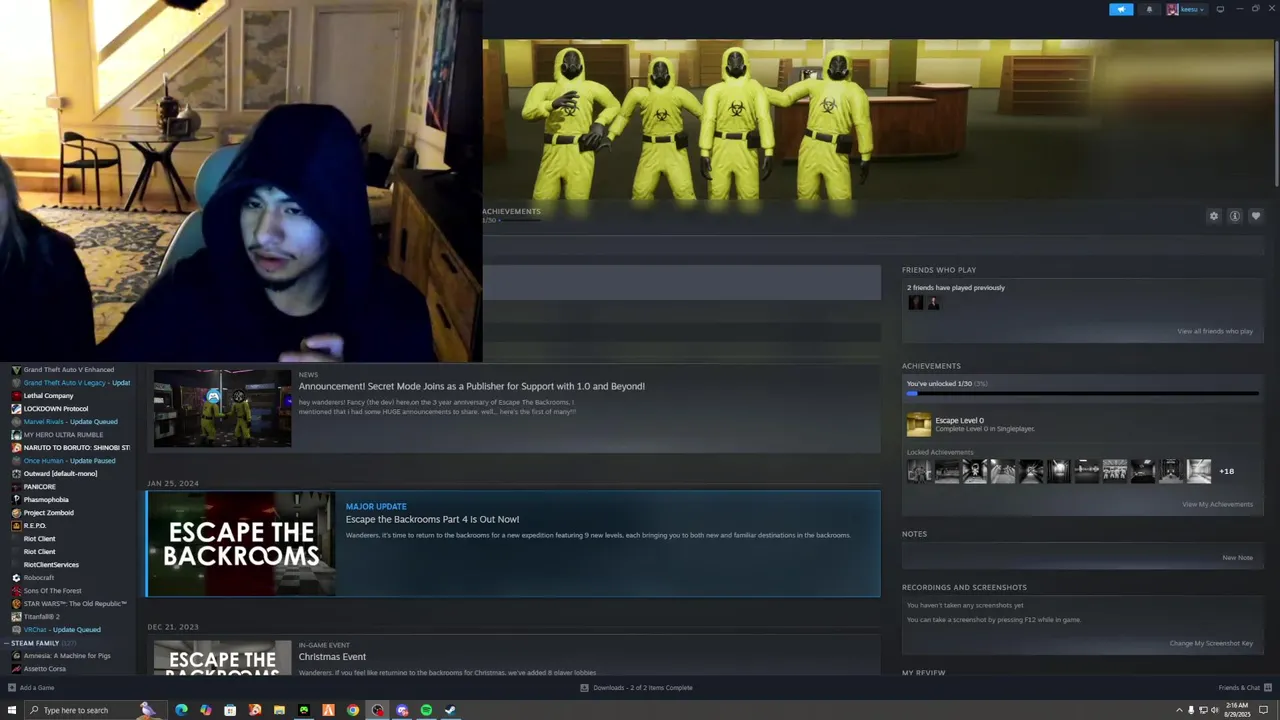Open Google Chrome from taskbar
This screenshot has height=720, width=1280.
tap(353, 710)
